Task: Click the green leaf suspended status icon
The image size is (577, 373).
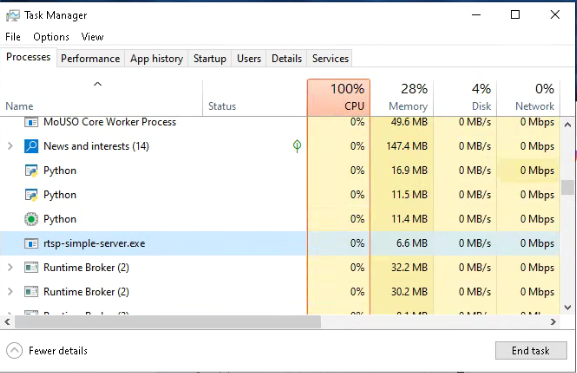Action: (297, 146)
